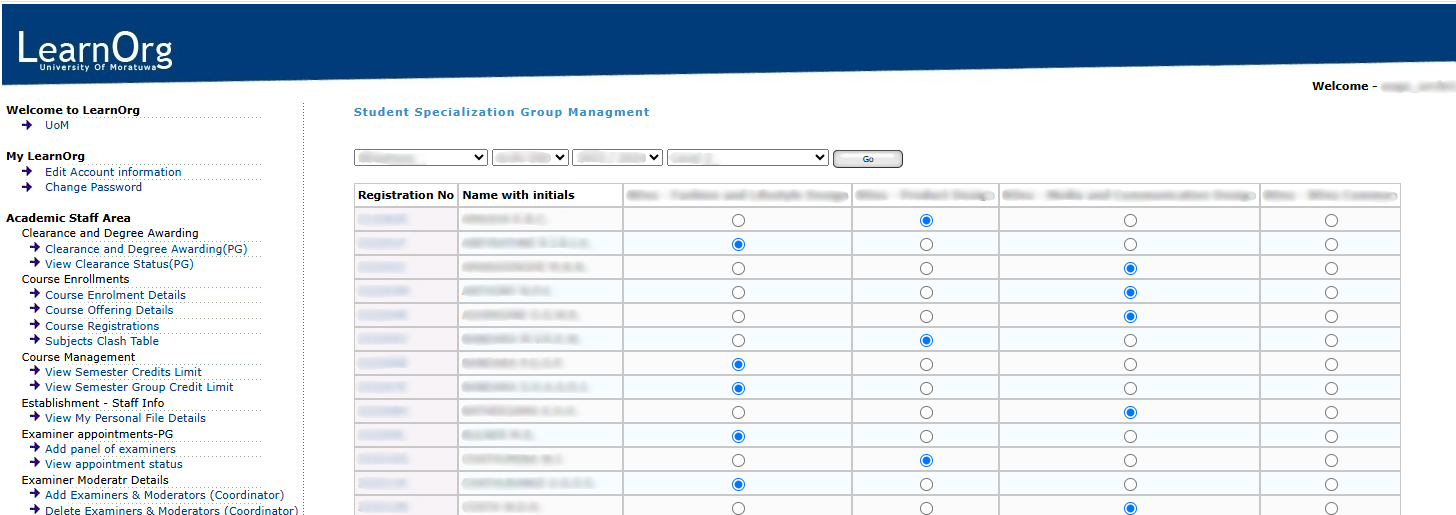1456x515 pixels.
Task: Click Examiner appointments-PG section label
Action: point(98,434)
